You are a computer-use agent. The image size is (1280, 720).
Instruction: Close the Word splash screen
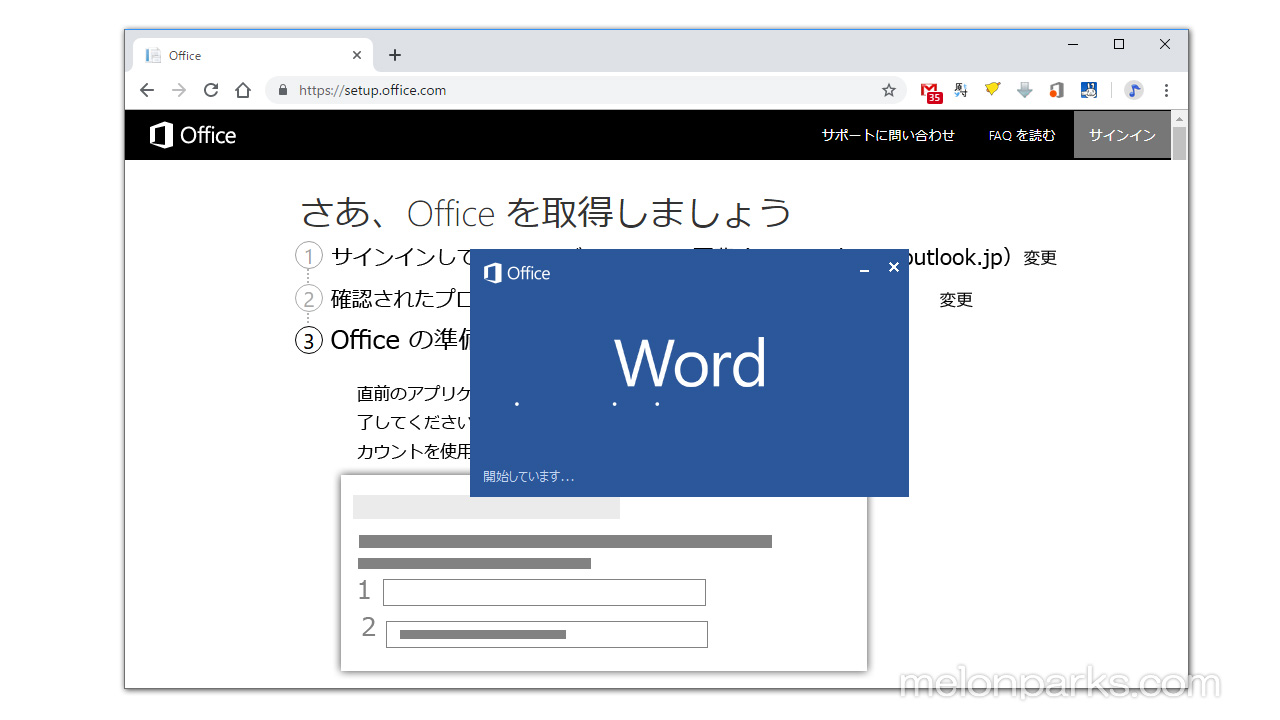point(894,267)
